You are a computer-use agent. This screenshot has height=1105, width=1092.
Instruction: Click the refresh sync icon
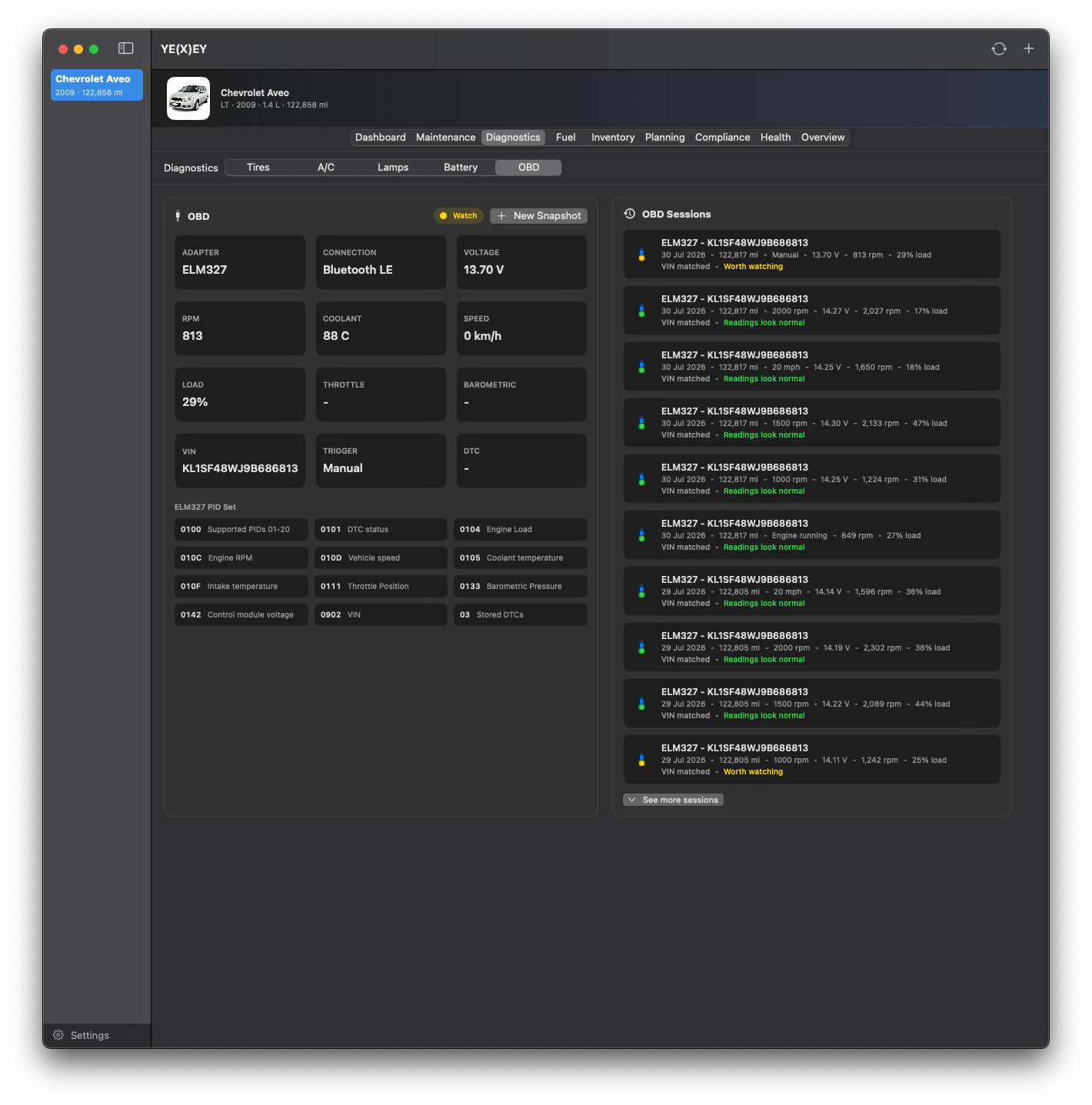[x=999, y=48]
